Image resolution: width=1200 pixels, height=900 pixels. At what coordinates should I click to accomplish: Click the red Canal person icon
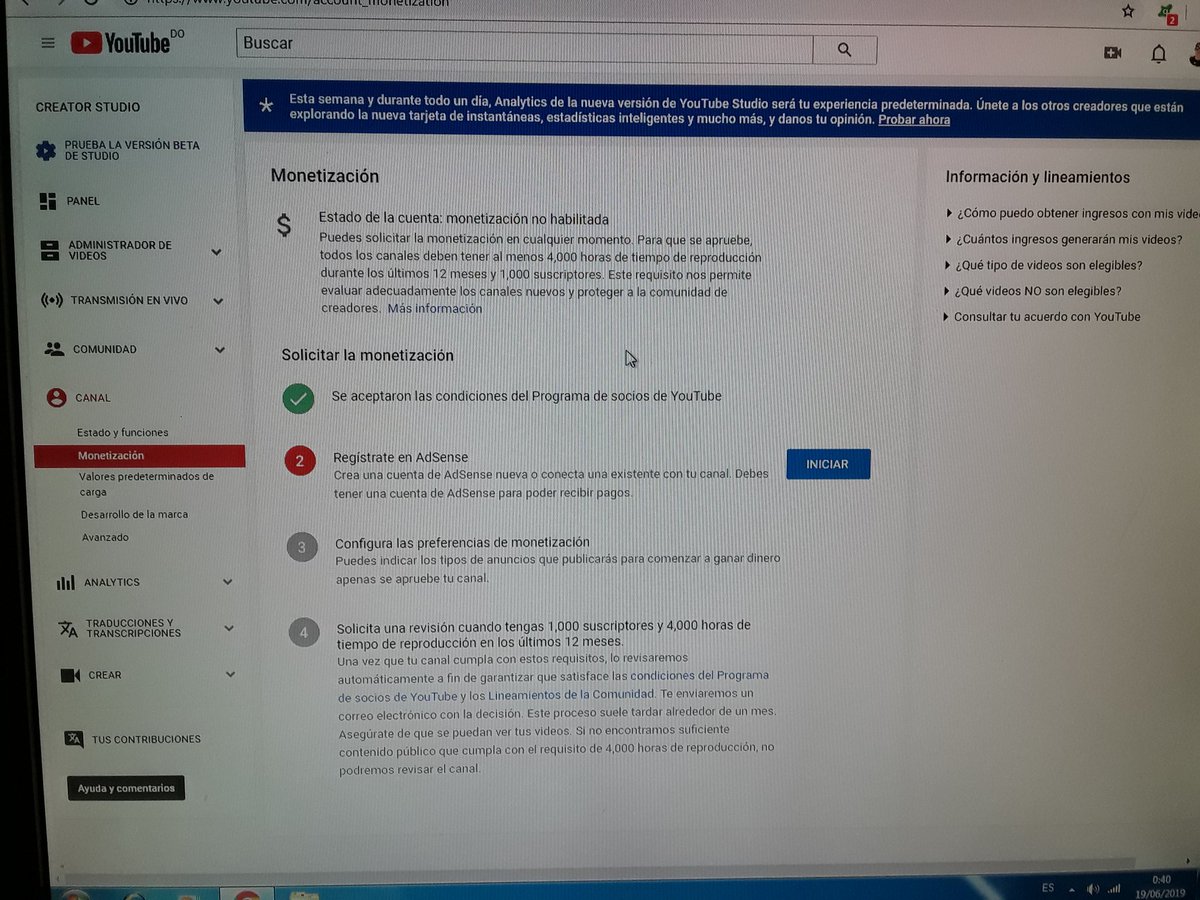[57, 397]
